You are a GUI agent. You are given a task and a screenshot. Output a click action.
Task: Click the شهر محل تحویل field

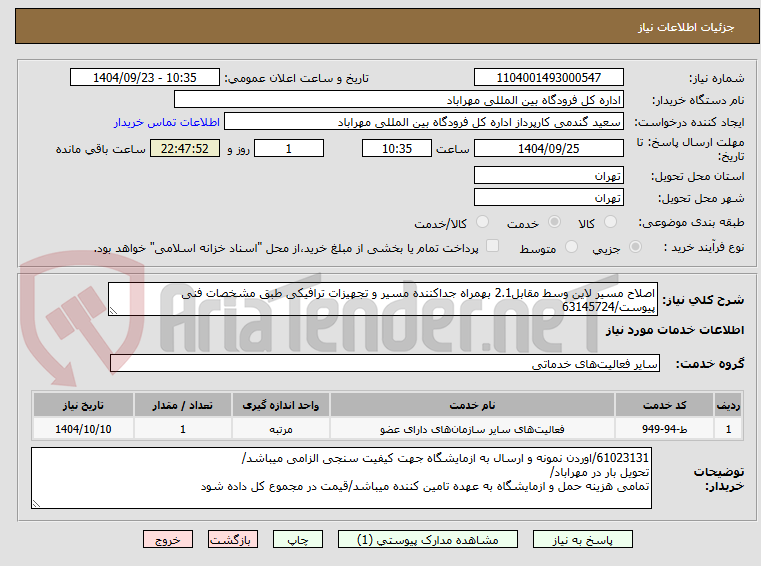point(548,198)
